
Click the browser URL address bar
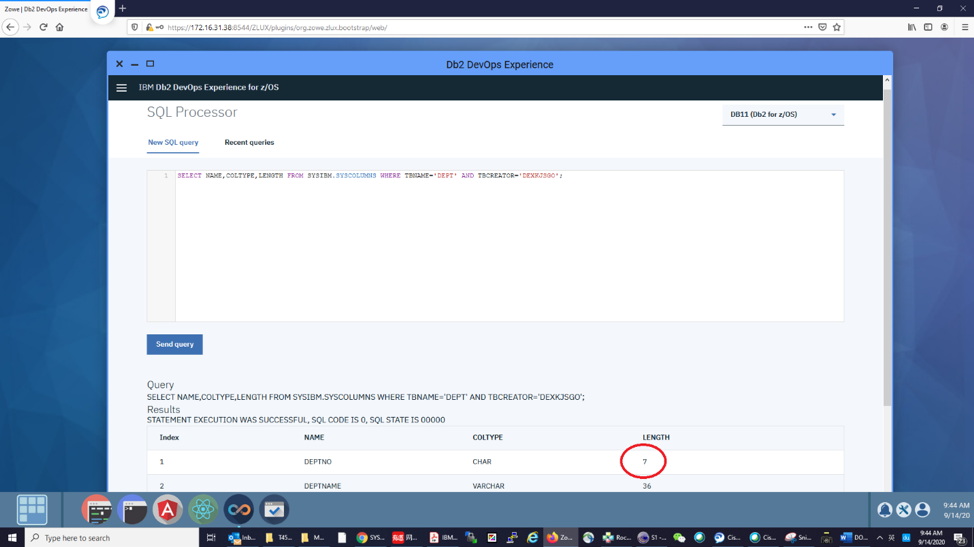(x=485, y=27)
